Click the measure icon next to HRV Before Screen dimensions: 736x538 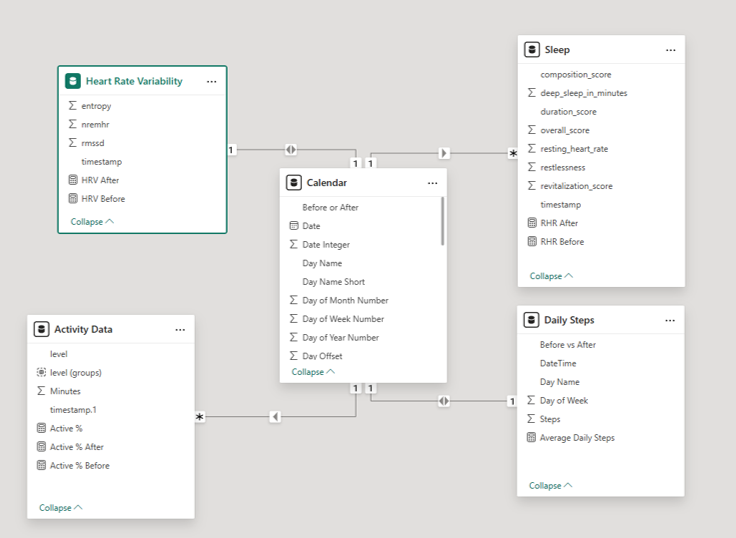pyautogui.click(x=73, y=199)
